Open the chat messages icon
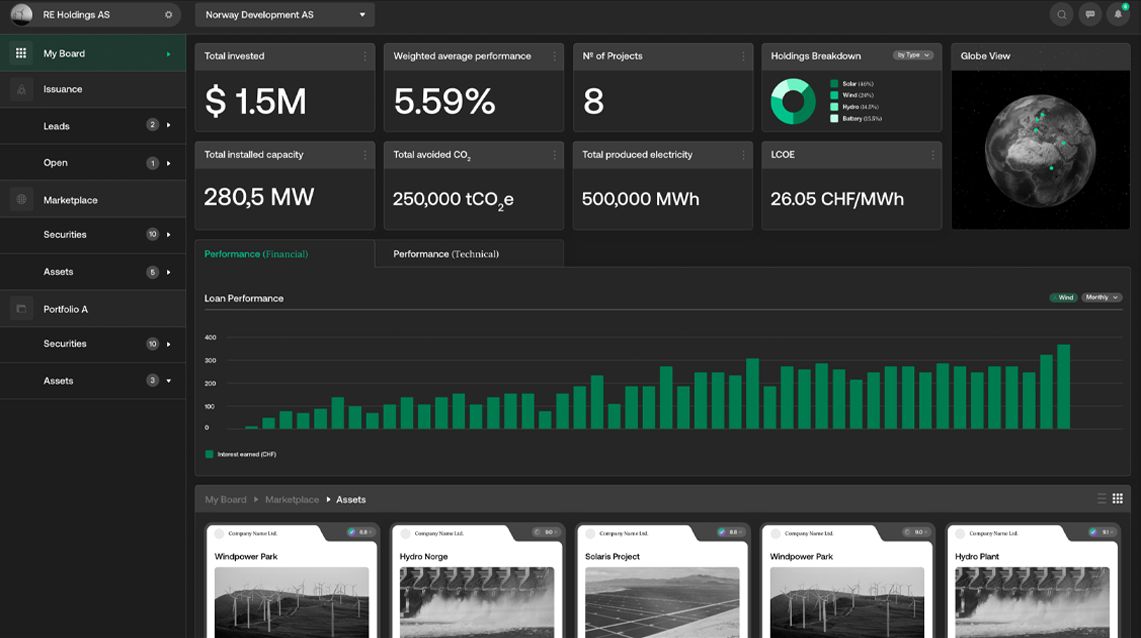This screenshot has height=638, width=1141. (x=1090, y=15)
